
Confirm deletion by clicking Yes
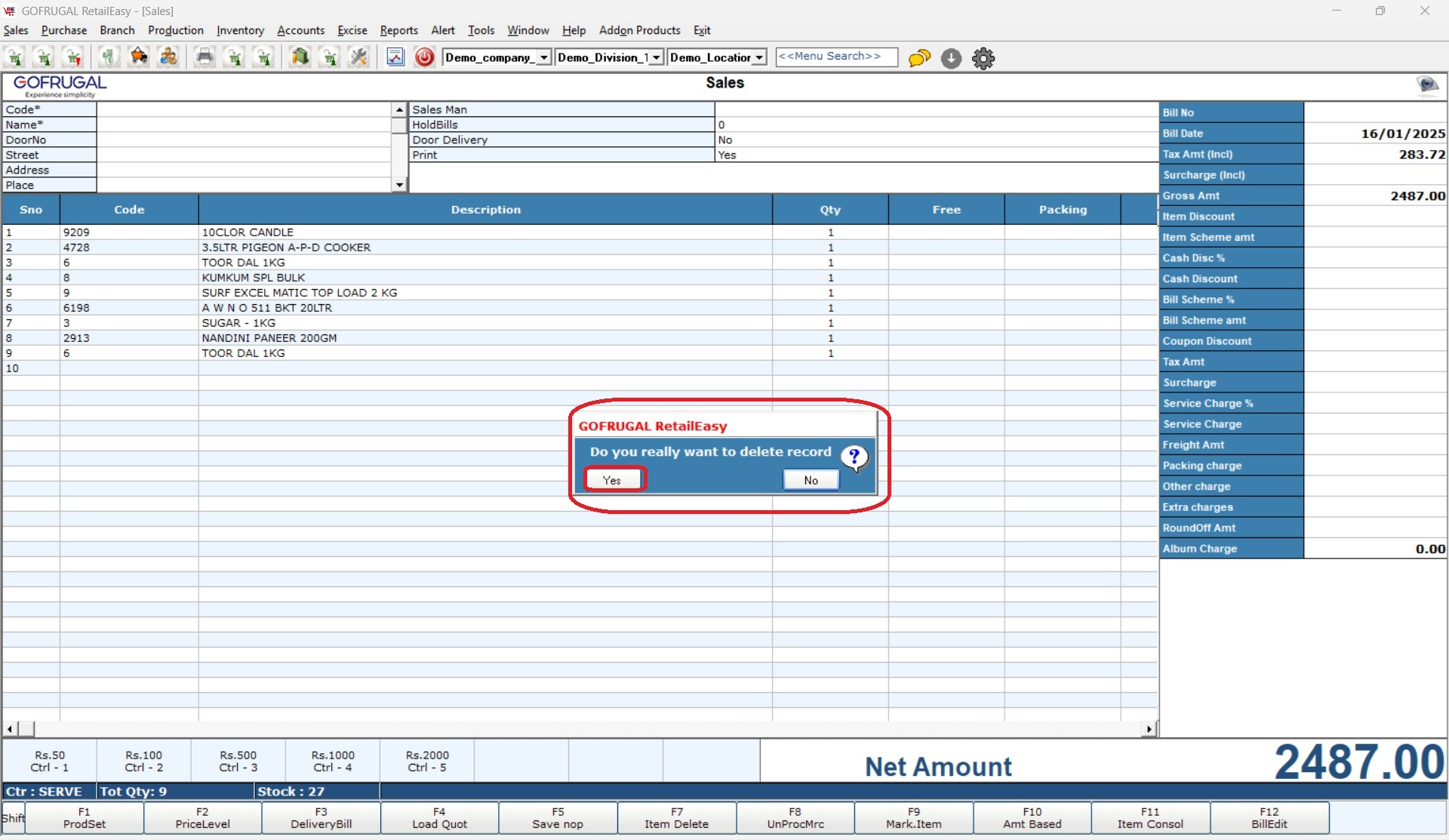(612, 480)
